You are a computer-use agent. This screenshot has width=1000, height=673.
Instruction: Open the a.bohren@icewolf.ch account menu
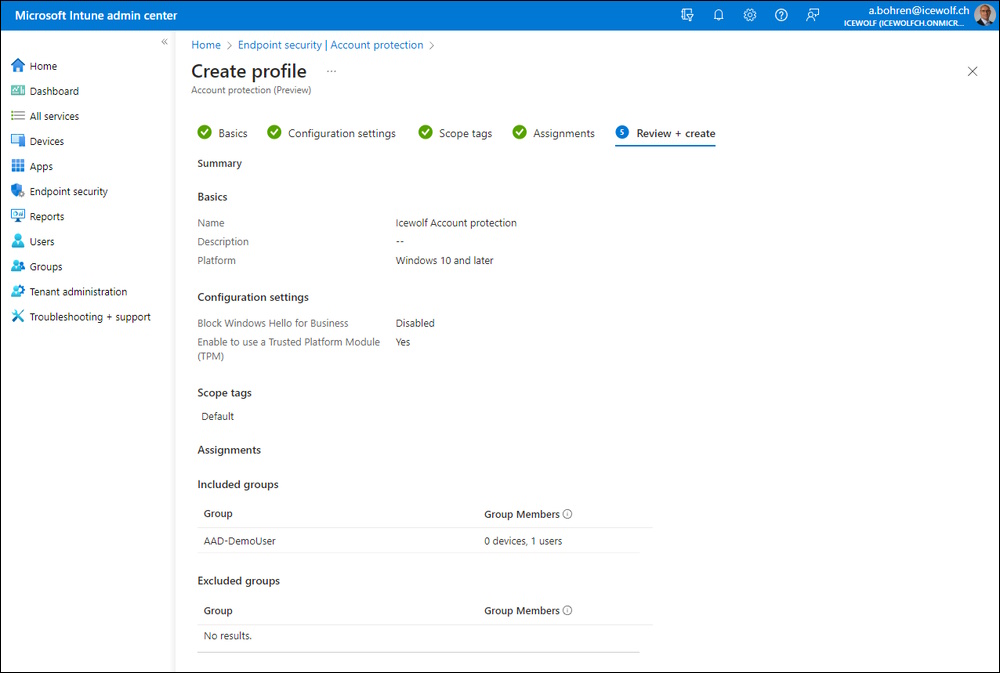pyautogui.click(x=918, y=15)
